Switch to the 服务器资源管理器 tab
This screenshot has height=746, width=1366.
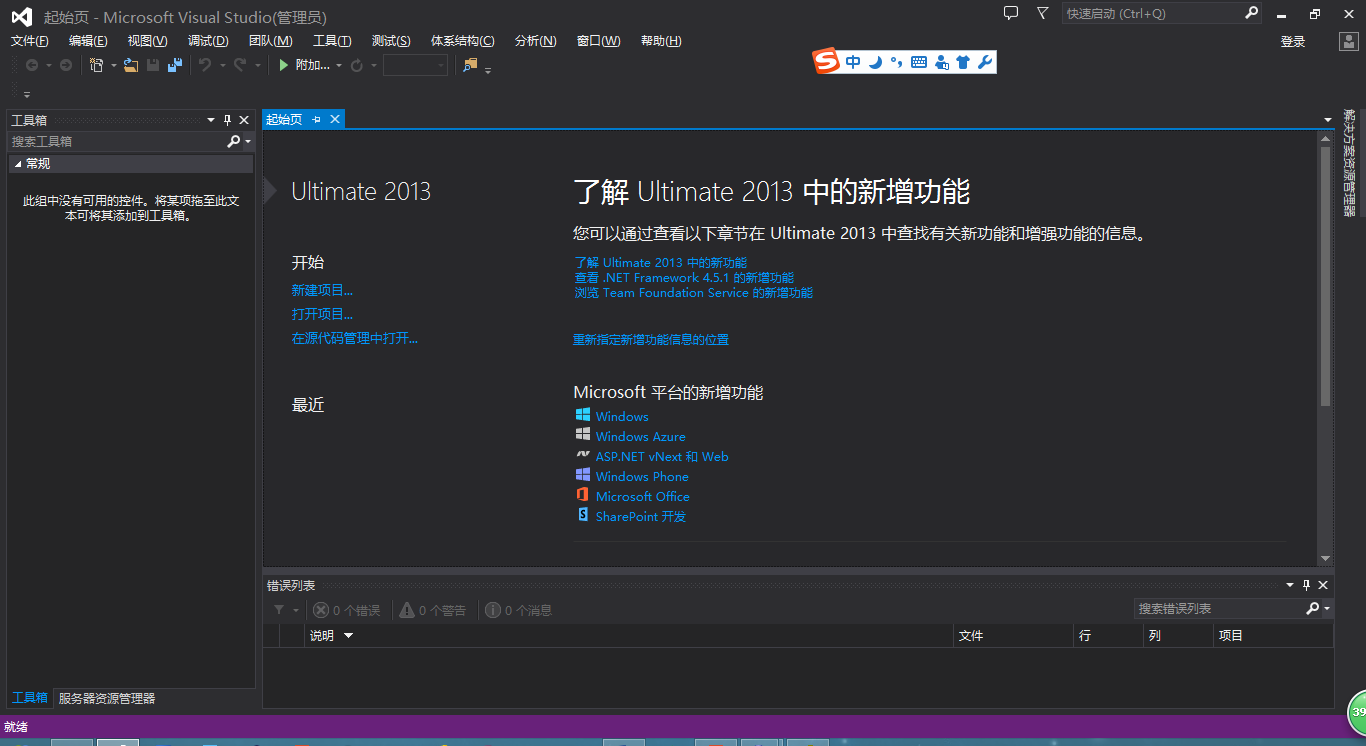107,698
